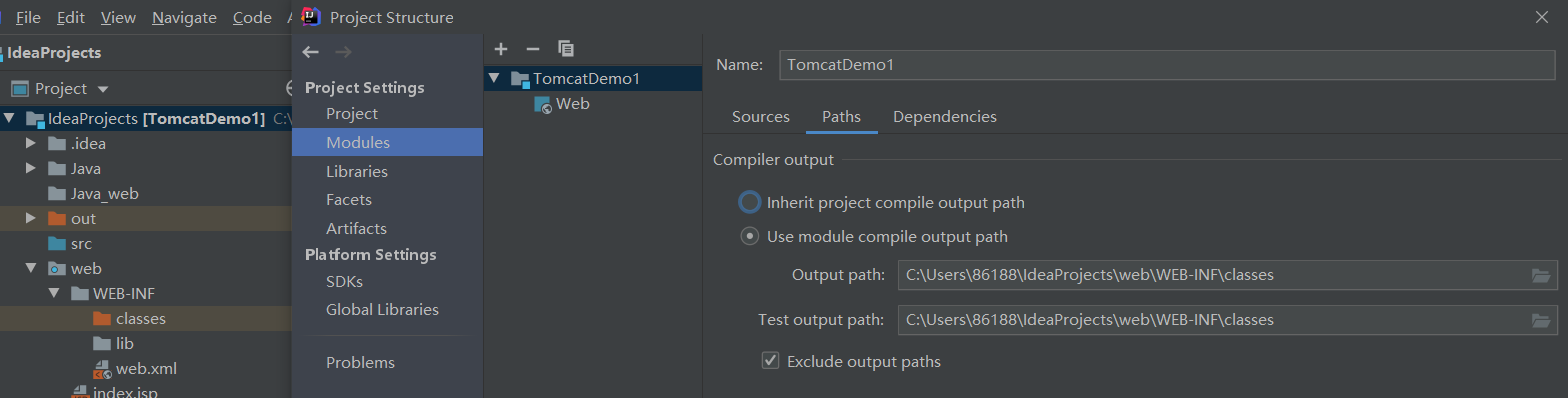Click the back navigation arrow

coord(311,52)
